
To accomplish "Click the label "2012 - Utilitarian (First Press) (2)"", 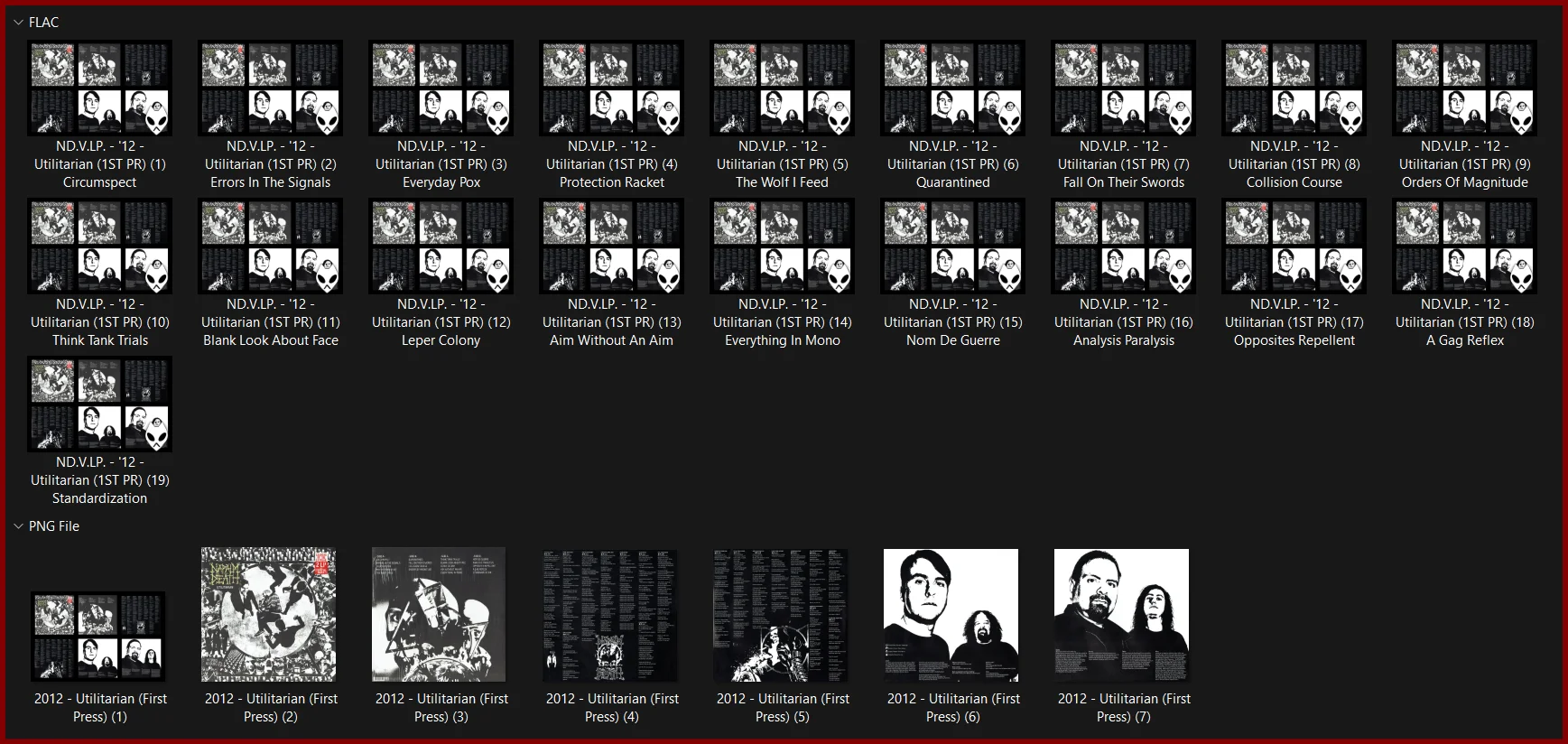I will pos(270,708).
